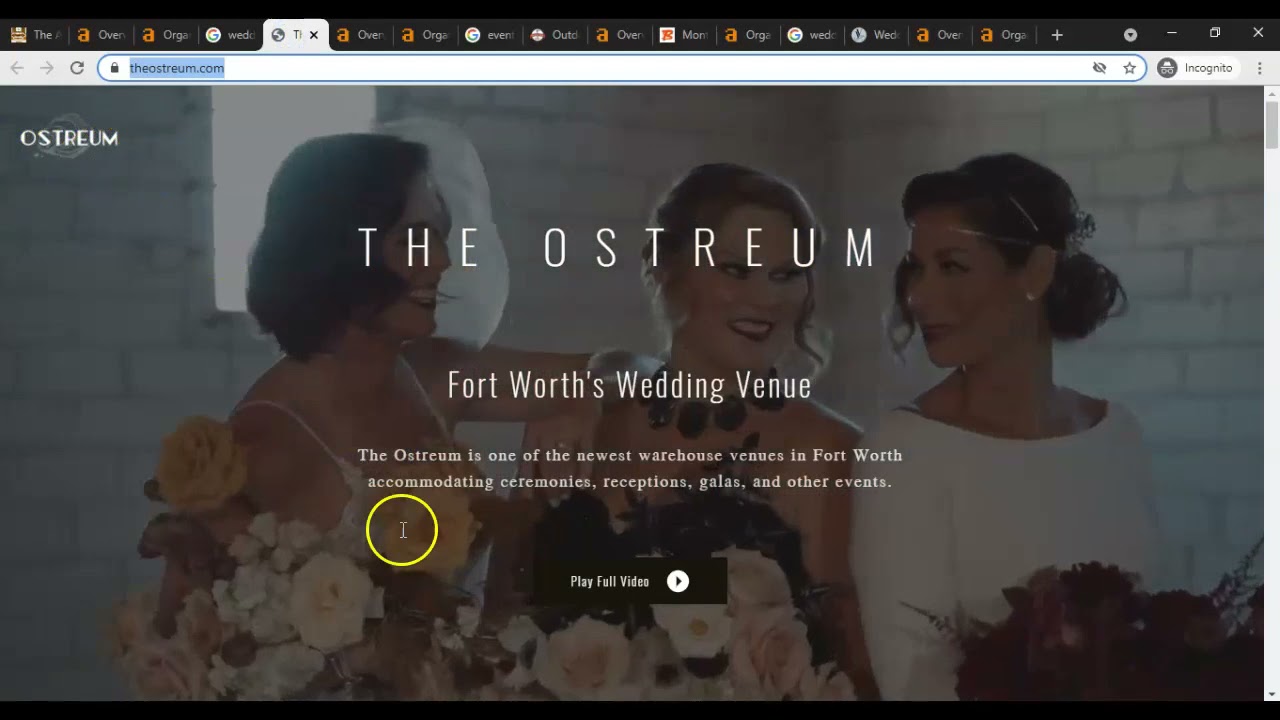Switch to the 'Mont' tab
The width and height of the screenshot is (1280, 720).
[x=685, y=35]
